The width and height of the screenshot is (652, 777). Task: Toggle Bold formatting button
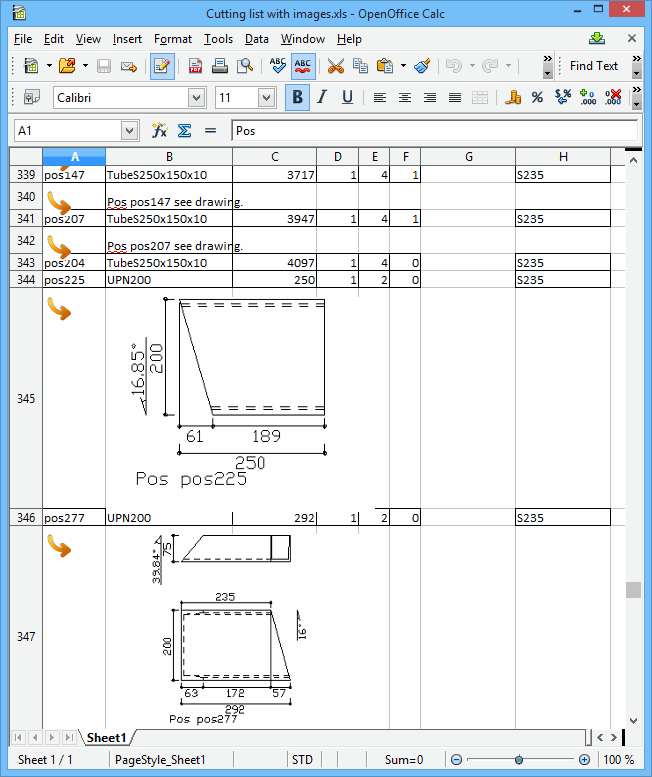click(297, 98)
